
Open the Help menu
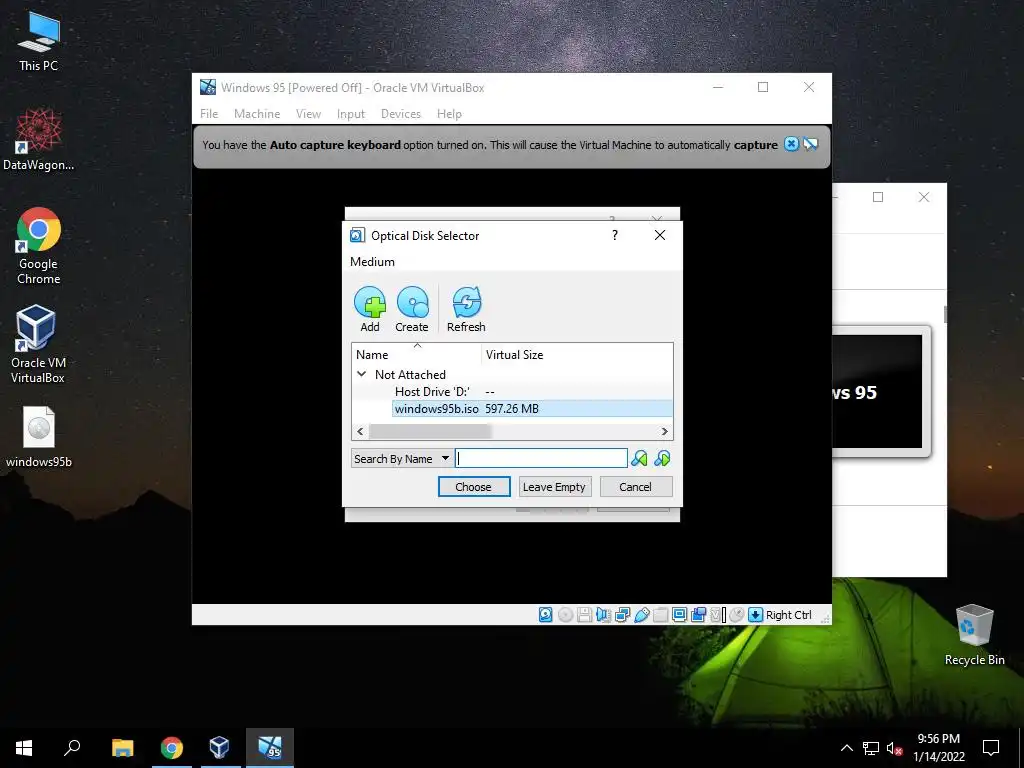coord(449,114)
